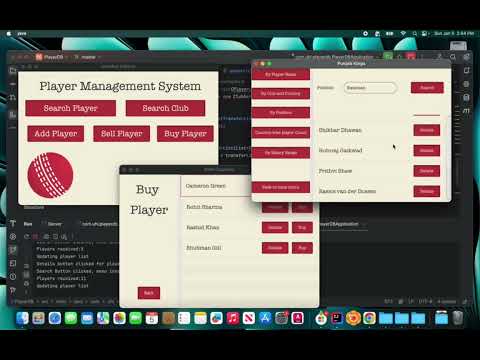Open the Notifications tool window icon
Viewport: 480px width, 360px height.
click(x=466, y=70)
